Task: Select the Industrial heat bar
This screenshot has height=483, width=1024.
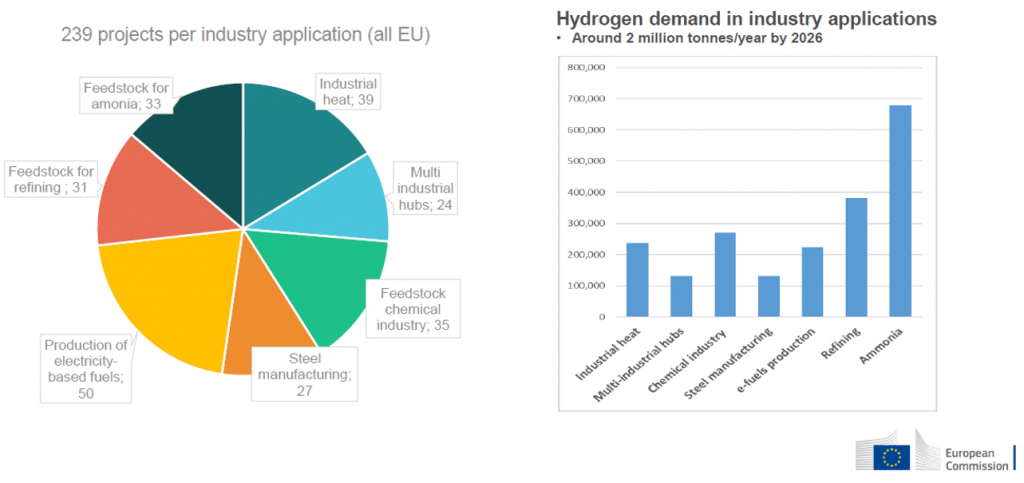Action: [x=637, y=279]
